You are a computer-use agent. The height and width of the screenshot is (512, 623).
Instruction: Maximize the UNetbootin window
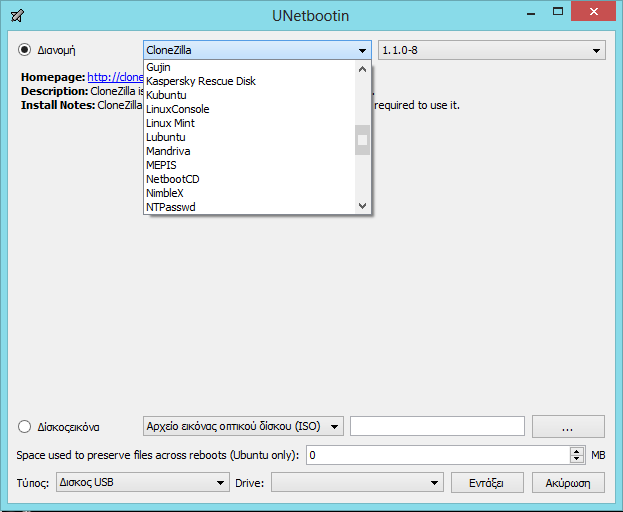[x=558, y=12]
